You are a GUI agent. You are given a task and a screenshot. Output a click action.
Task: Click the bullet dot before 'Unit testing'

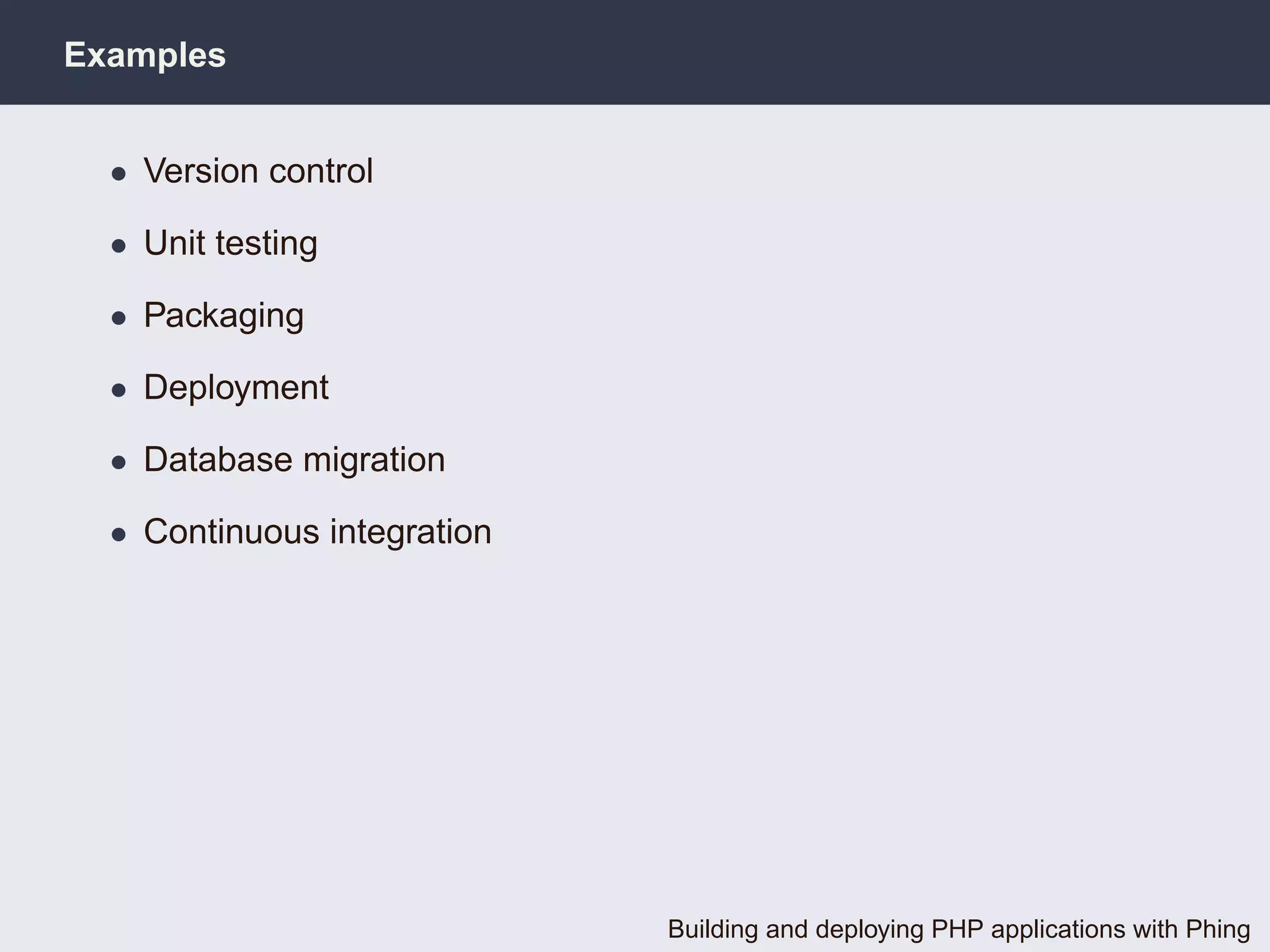tap(118, 246)
